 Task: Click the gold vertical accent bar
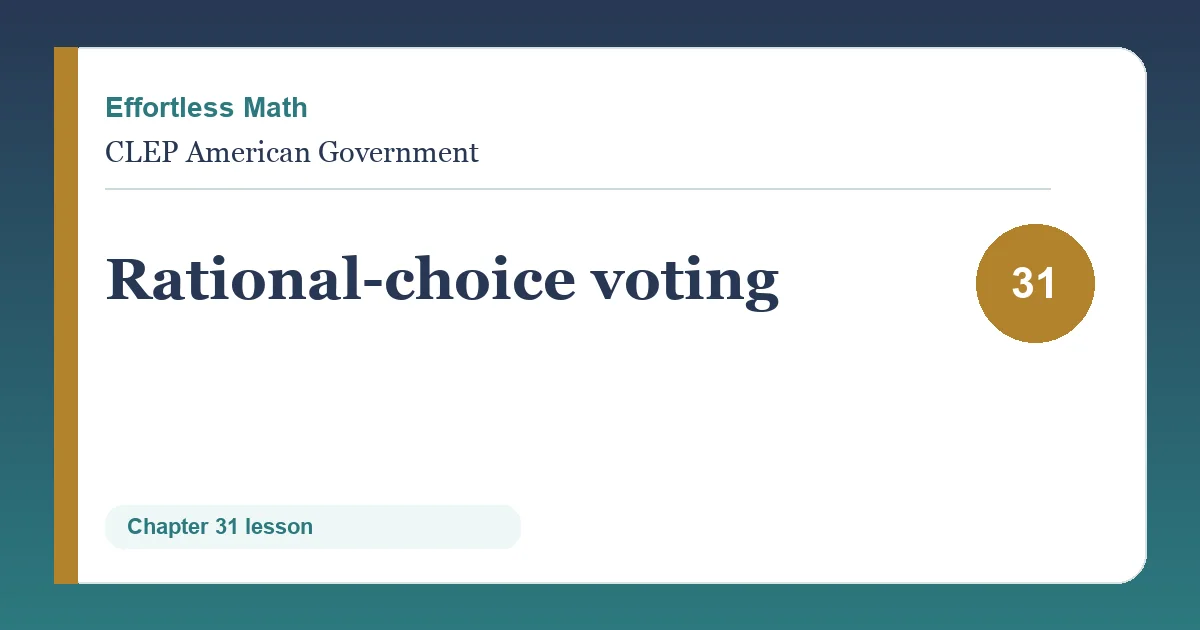coord(66,315)
